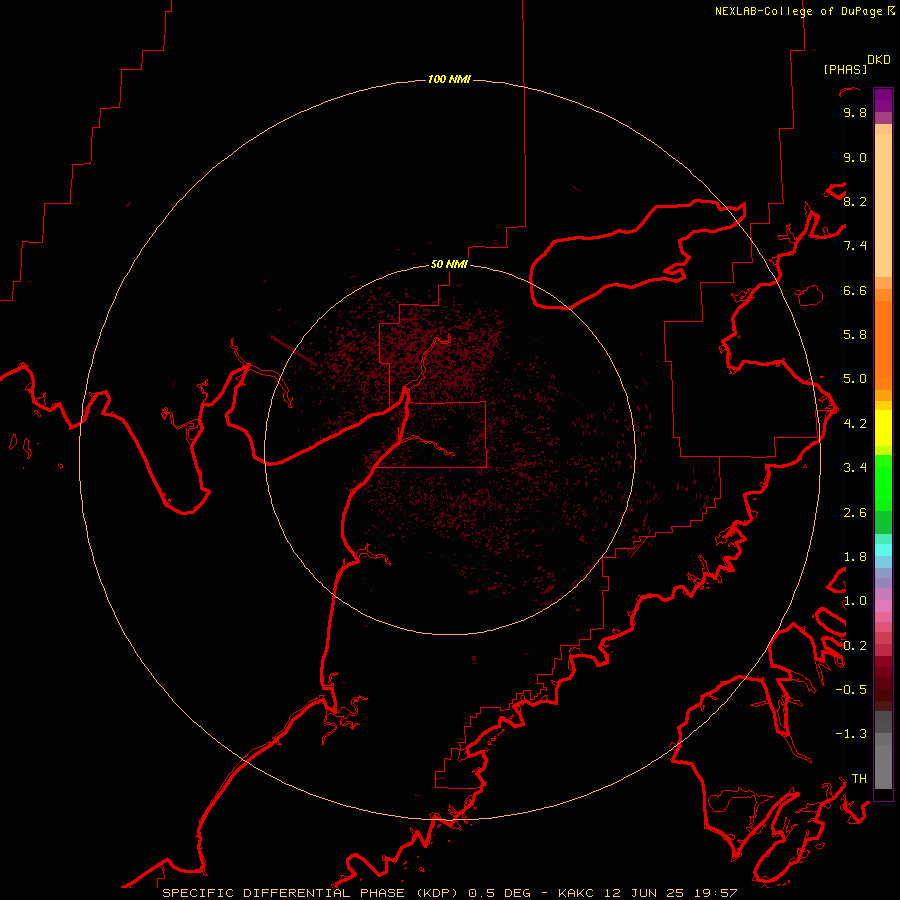The height and width of the screenshot is (900, 900).
Task: Pick the orange segment of the color bar
Action: coord(883,345)
